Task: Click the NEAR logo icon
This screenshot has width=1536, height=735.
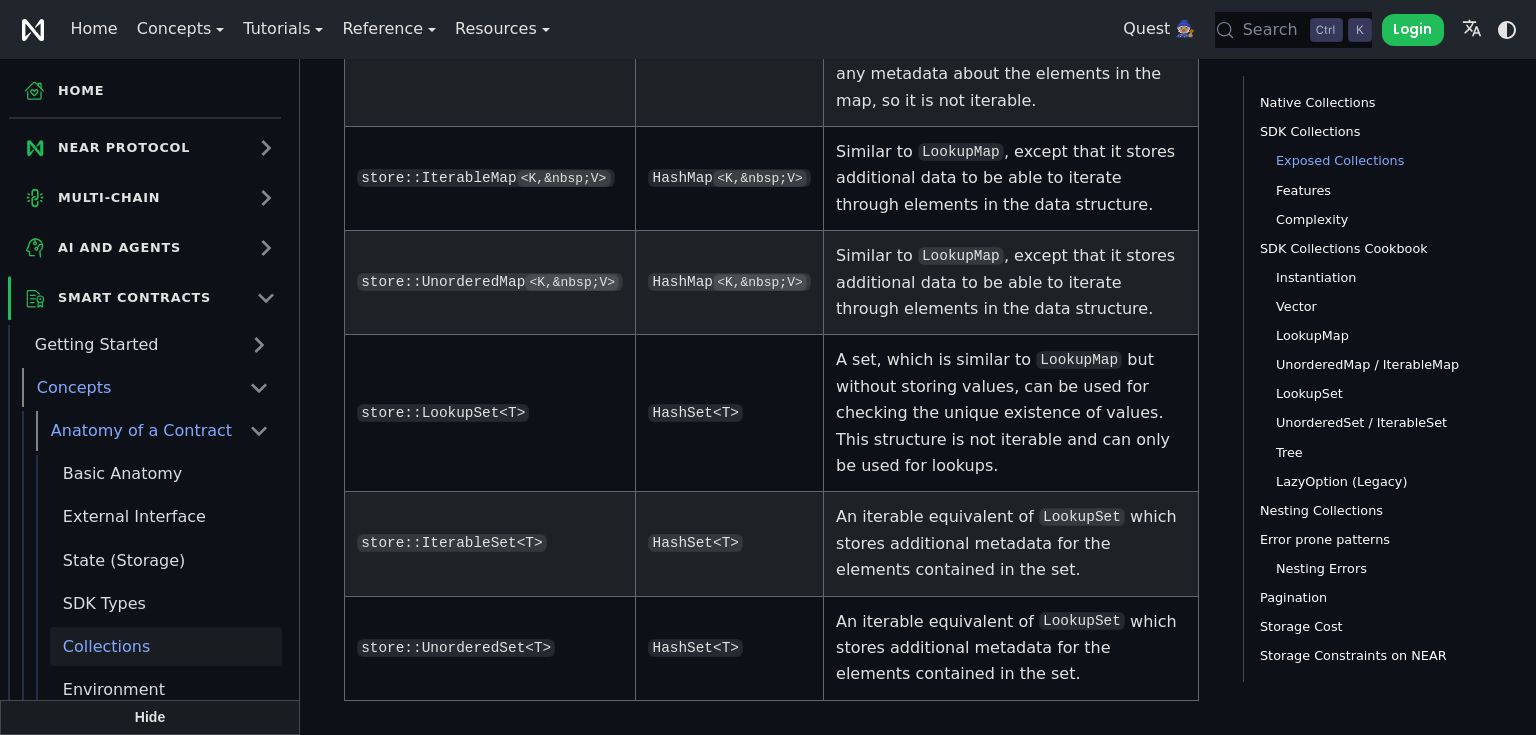Action: (x=33, y=29)
